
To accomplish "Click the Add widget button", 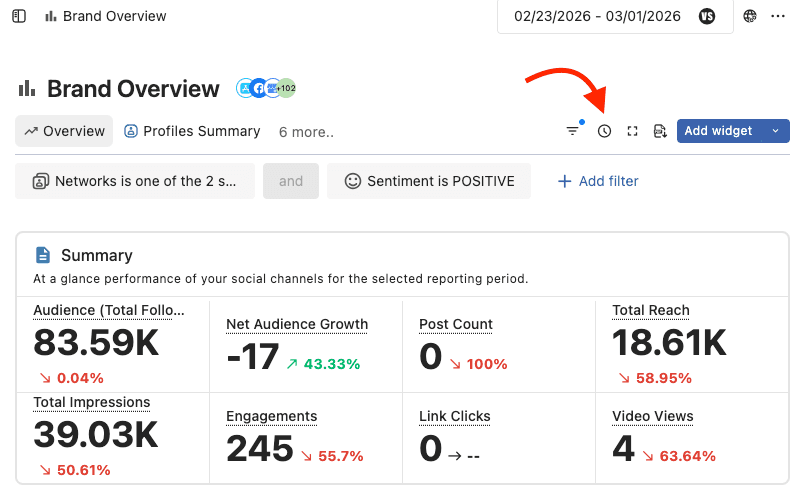I will click(x=718, y=131).
